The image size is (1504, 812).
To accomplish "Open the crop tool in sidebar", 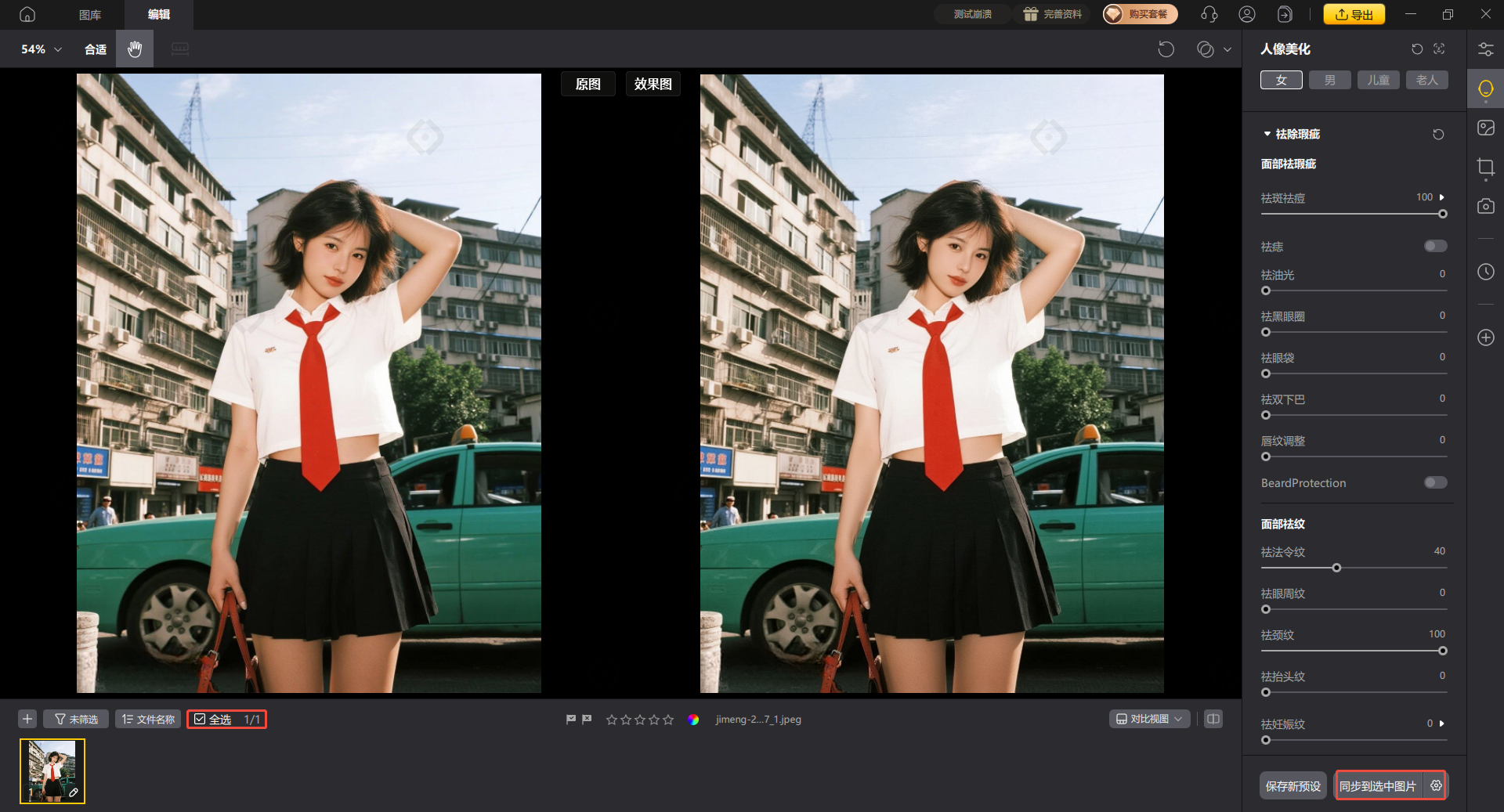I will point(1485,167).
